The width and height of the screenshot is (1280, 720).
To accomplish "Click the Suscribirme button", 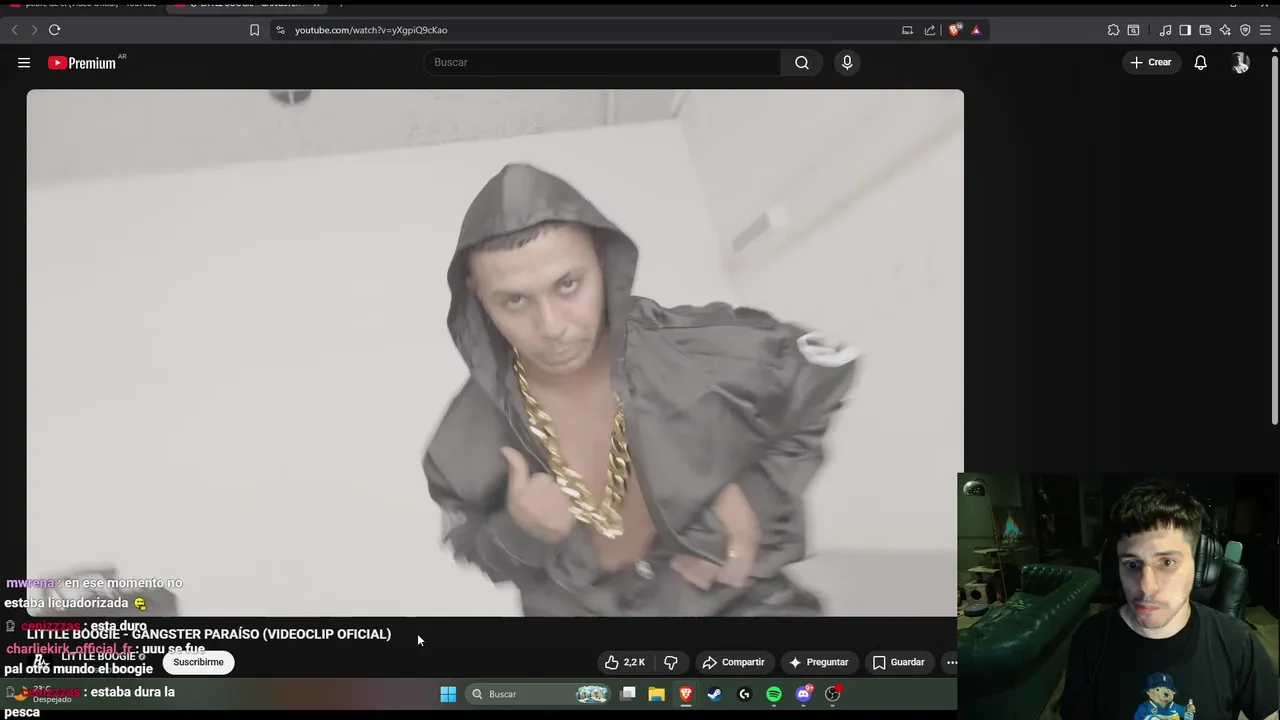I will click(x=198, y=662).
